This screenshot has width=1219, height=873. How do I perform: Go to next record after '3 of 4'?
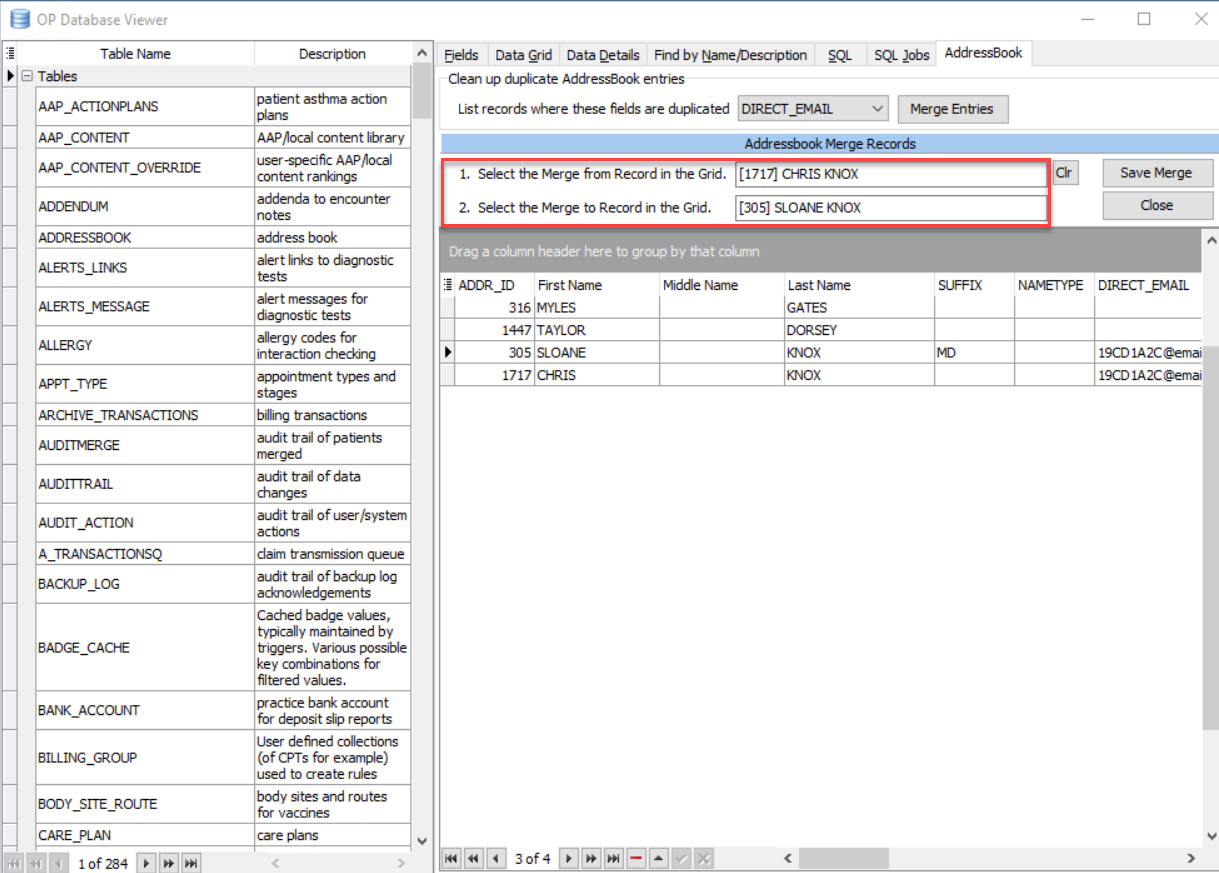pos(569,858)
